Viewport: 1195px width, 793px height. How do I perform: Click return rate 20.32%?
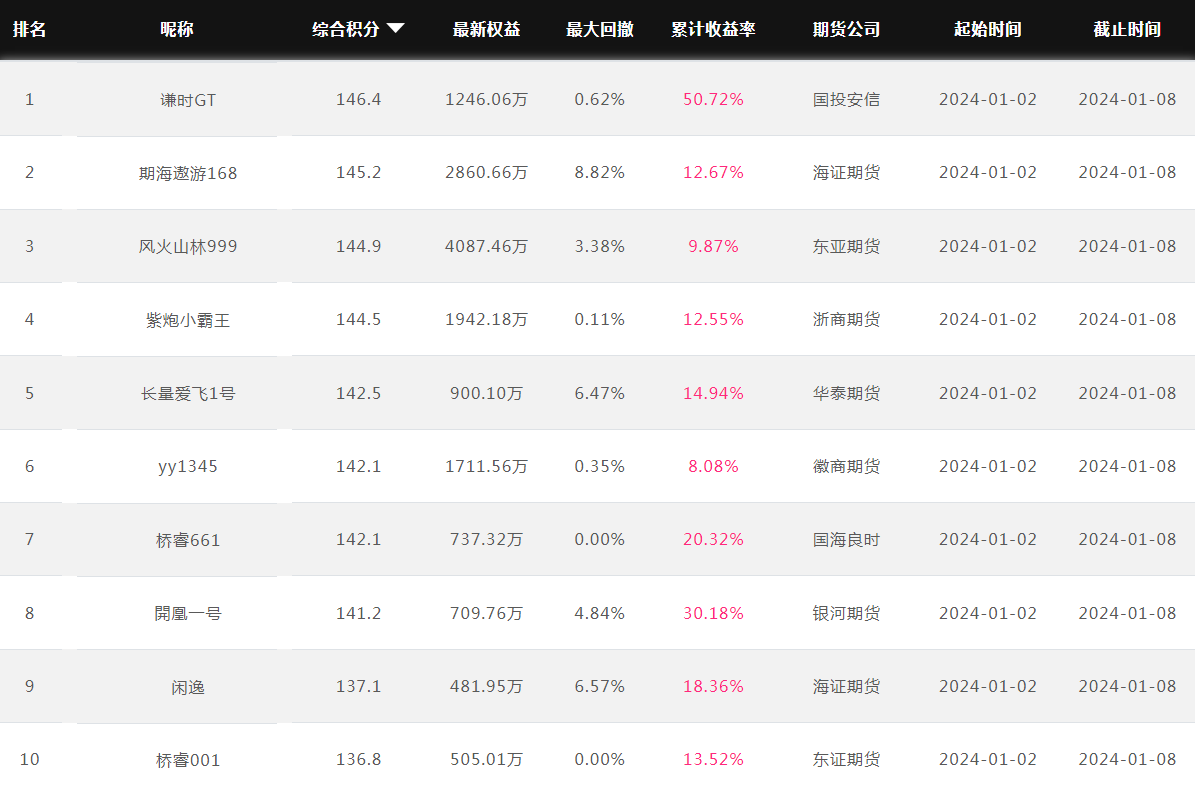click(713, 539)
